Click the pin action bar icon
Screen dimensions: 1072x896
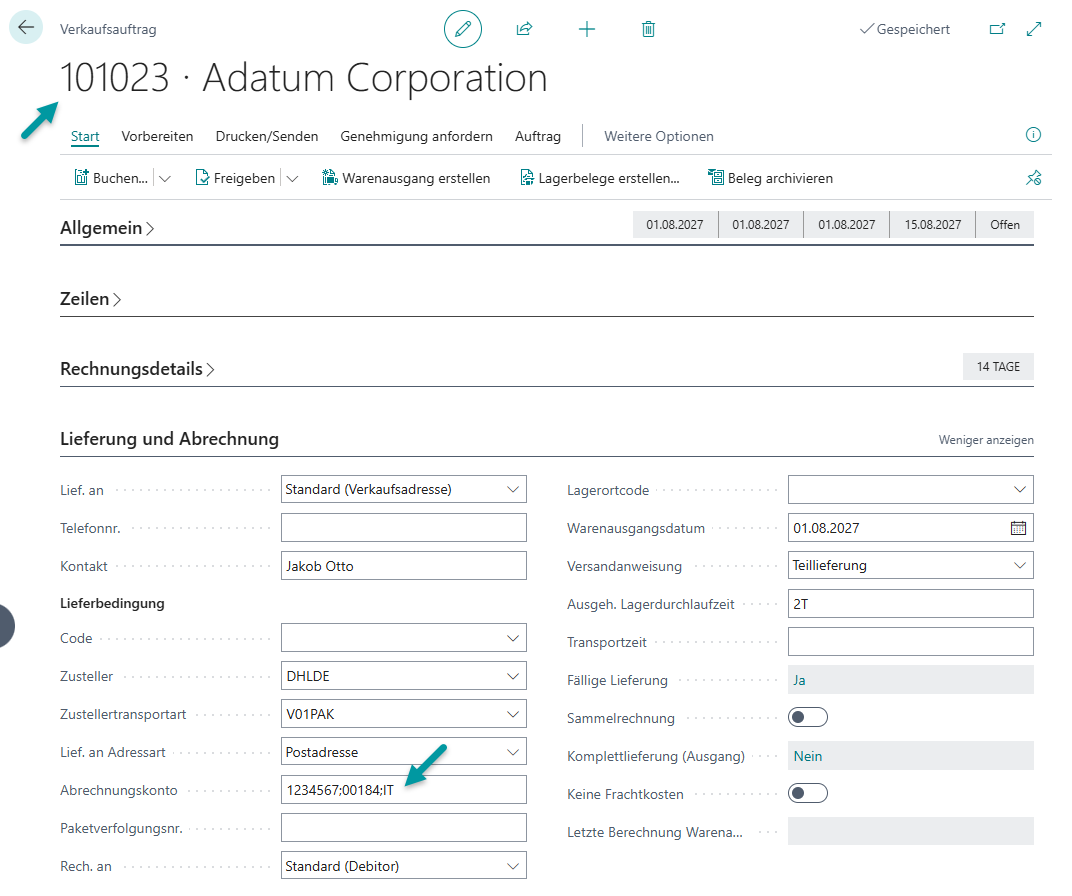tap(1033, 178)
